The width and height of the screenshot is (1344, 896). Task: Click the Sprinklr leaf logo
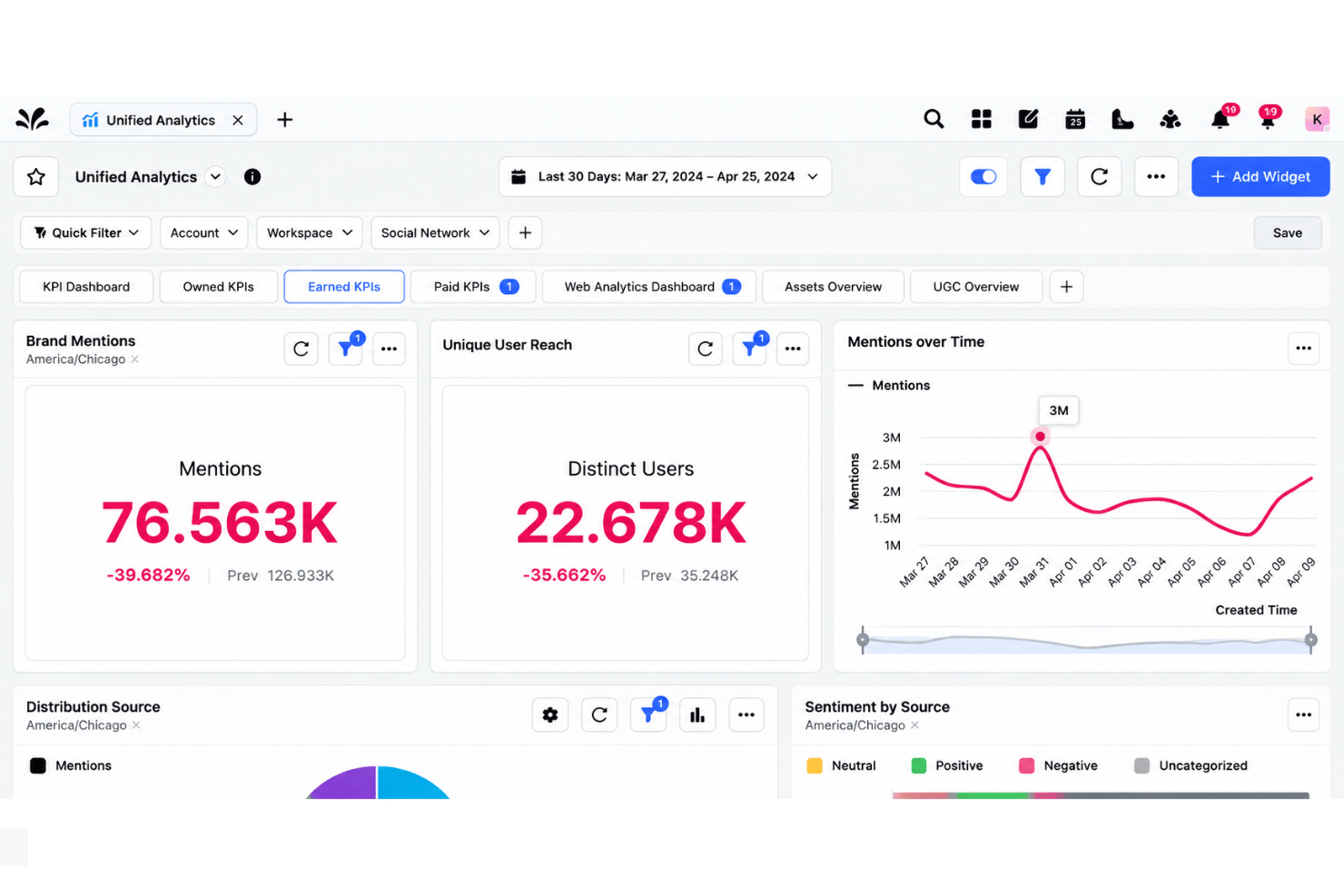point(33,119)
